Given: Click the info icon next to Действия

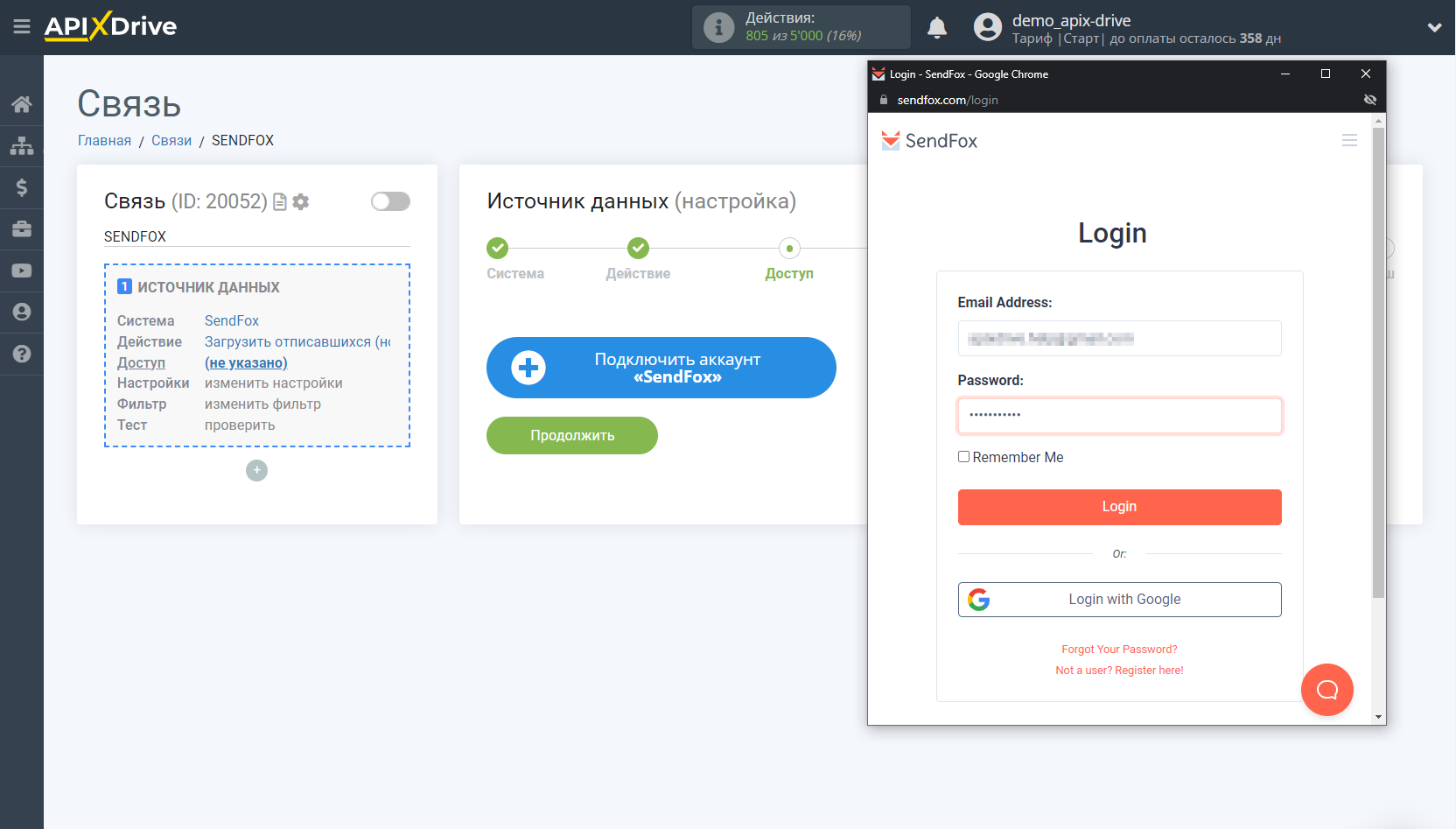Looking at the screenshot, I should [719, 27].
